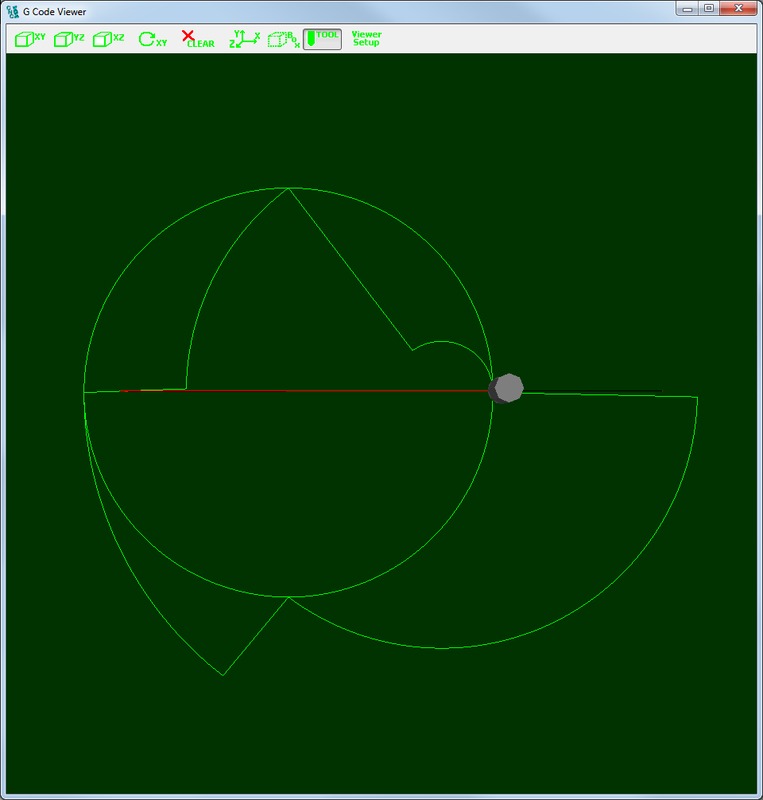Screen dimensions: 763x800
Task: Rotate the view with the XY rotate icon
Action: [x=152, y=39]
